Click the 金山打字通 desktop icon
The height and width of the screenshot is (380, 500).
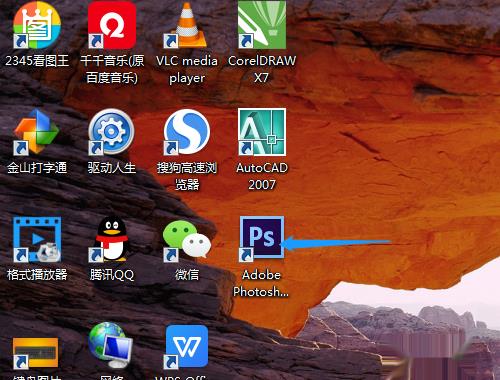coord(37,132)
